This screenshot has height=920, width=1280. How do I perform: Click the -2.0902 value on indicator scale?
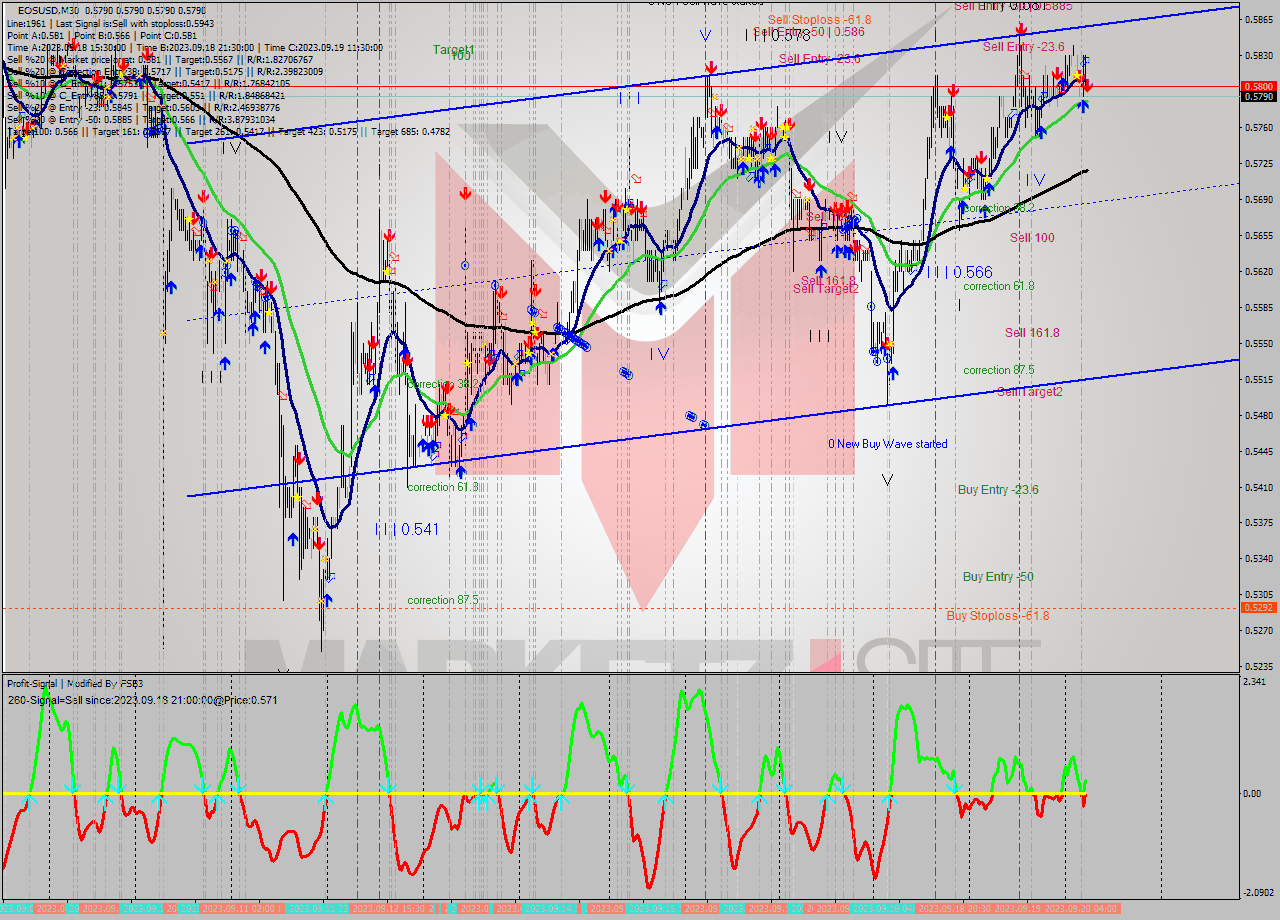click(1258, 892)
